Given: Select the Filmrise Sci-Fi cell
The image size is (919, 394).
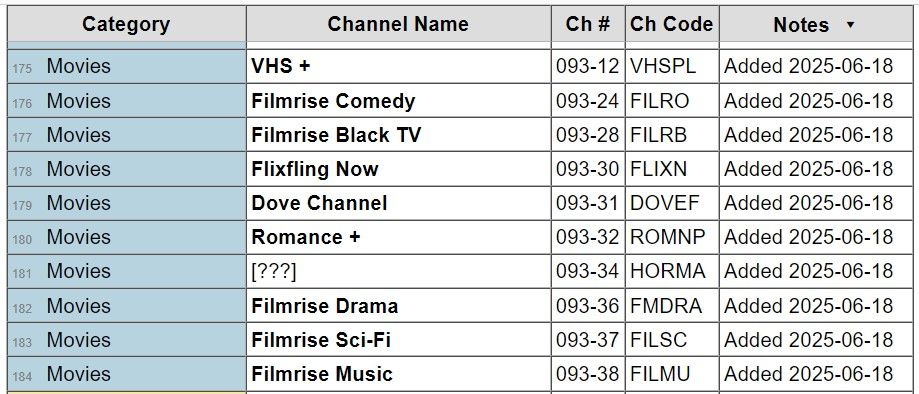Looking at the screenshot, I should [x=399, y=339].
